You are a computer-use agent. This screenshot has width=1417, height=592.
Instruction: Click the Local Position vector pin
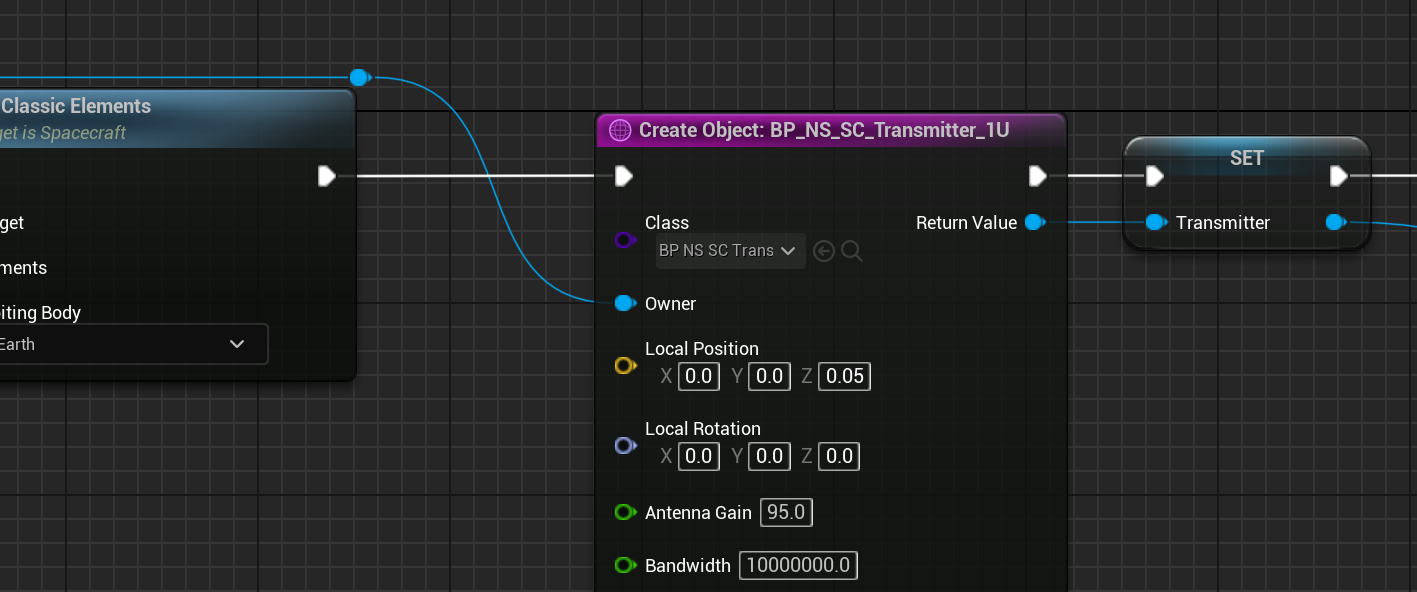pos(625,366)
